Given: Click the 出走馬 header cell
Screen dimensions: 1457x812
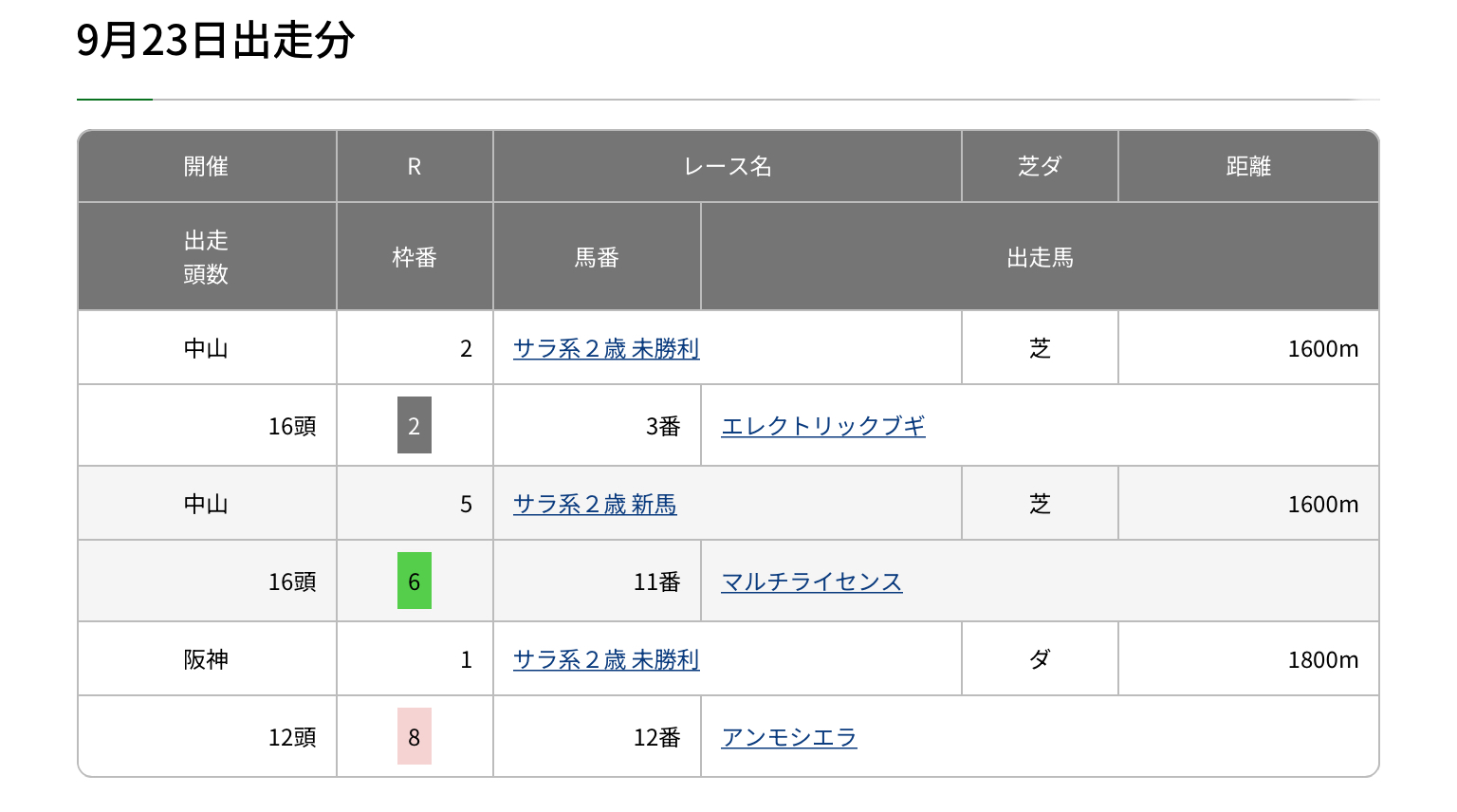Looking at the screenshot, I should [x=1040, y=257].
